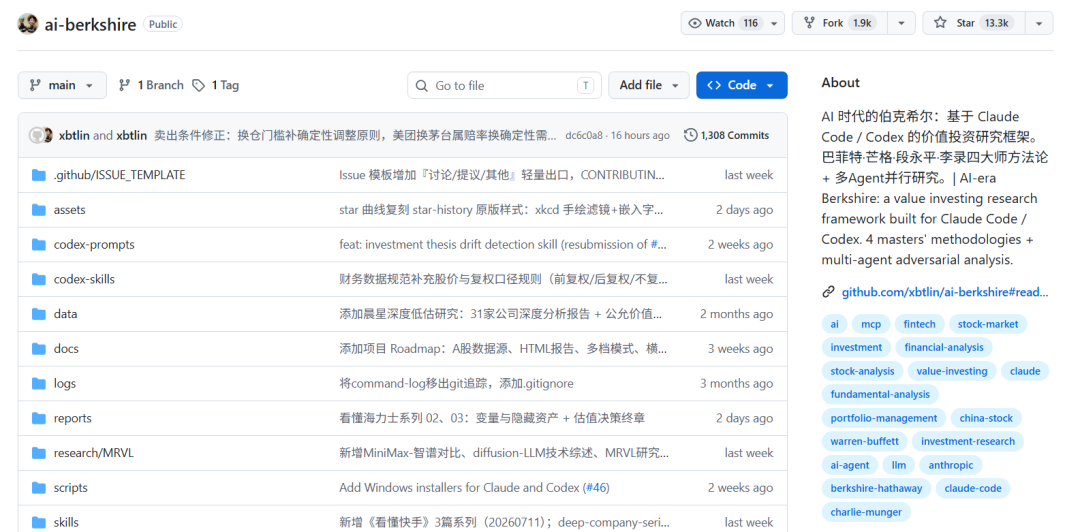Image resolution: width=1080 pixels, height=532 pixels.
Task: Click the history clock icon beside 1,308 Commits
Action: [690, 135]
